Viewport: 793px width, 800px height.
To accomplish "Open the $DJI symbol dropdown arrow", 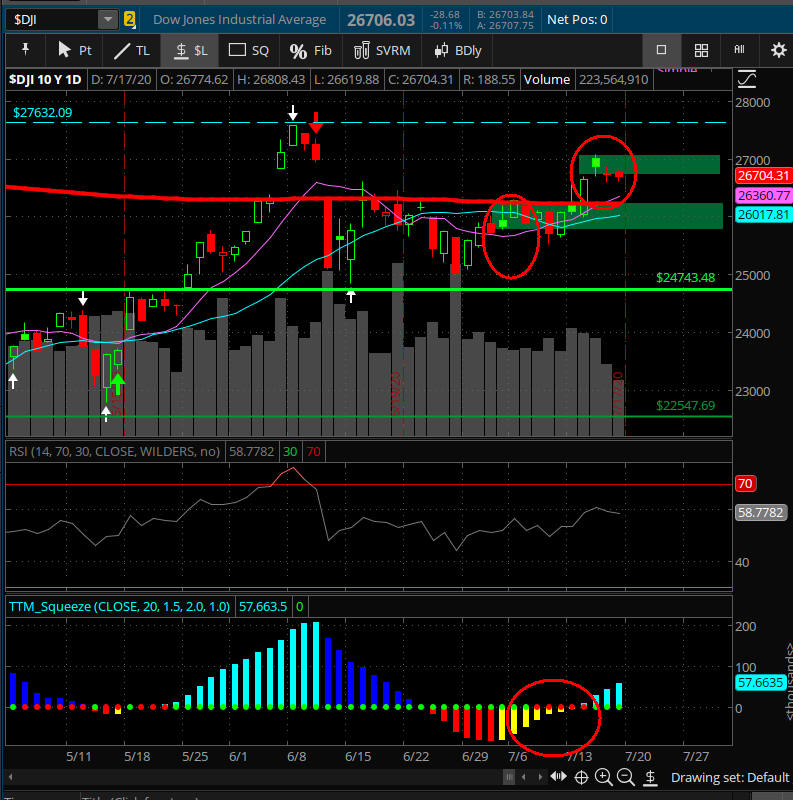I will pyautogui.click(x=107, y=19).
